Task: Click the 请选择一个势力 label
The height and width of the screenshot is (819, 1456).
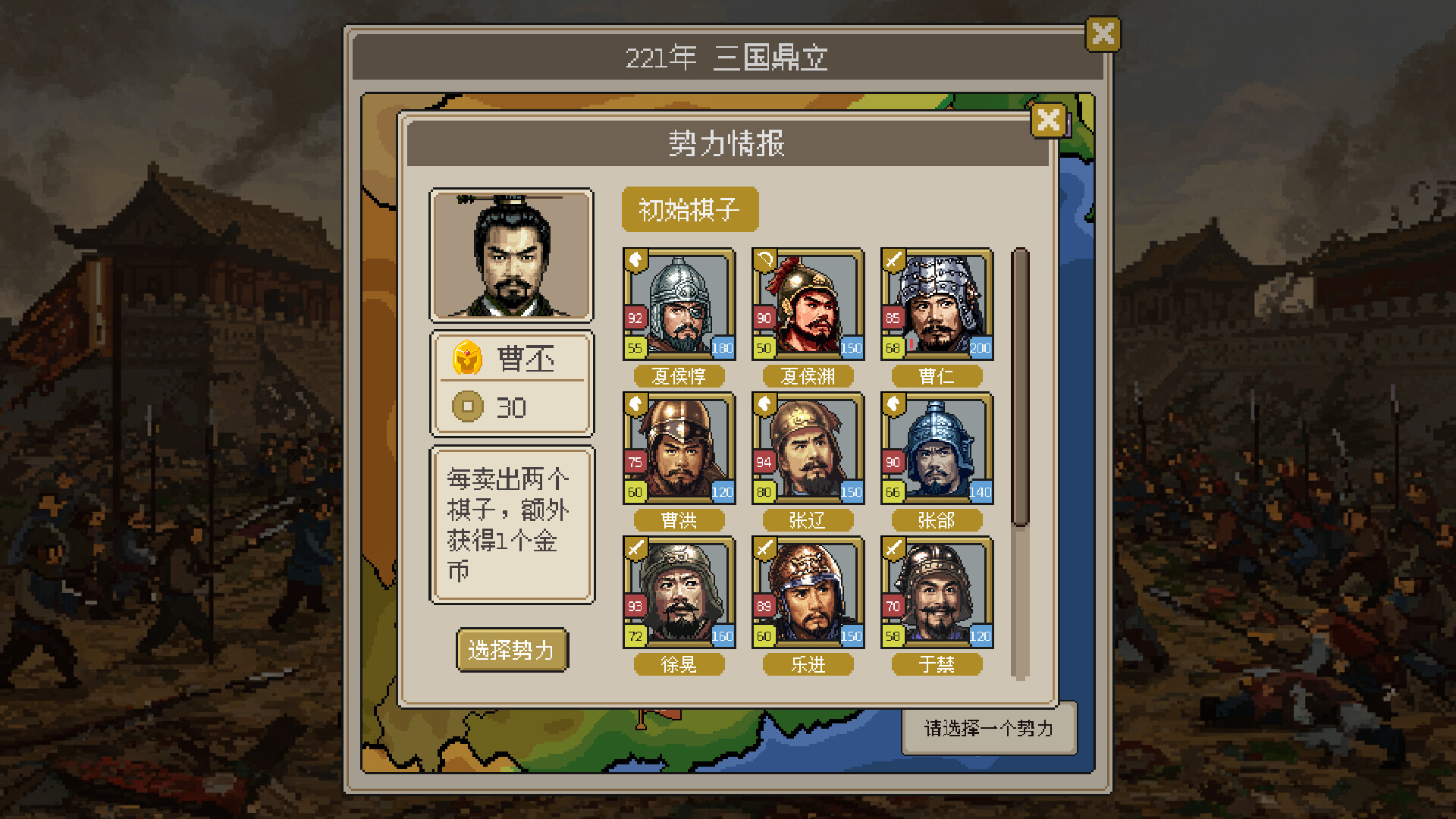Action: point(989,729)
